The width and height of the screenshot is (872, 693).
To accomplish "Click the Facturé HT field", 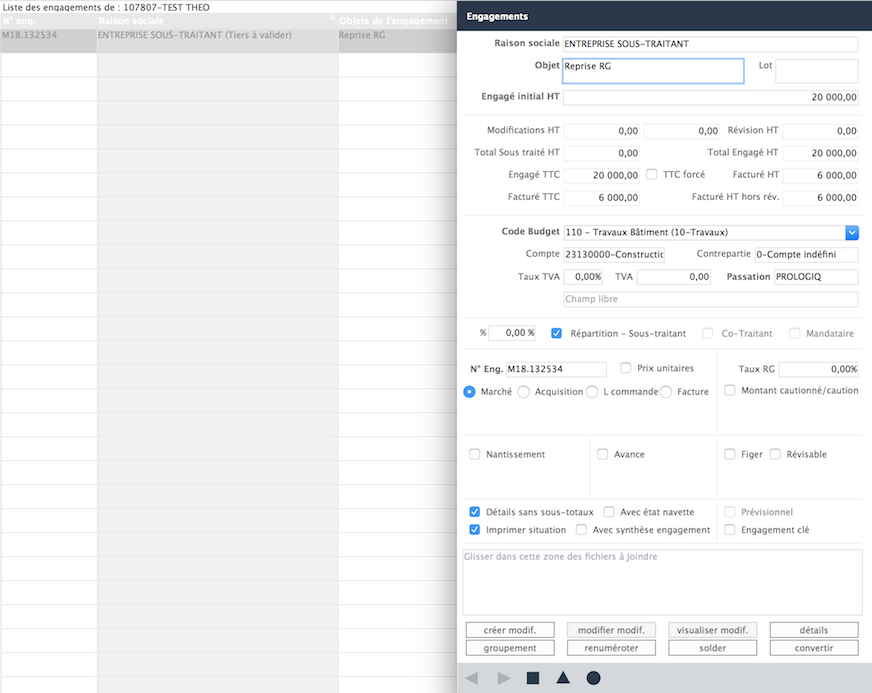I will [820, 175].
